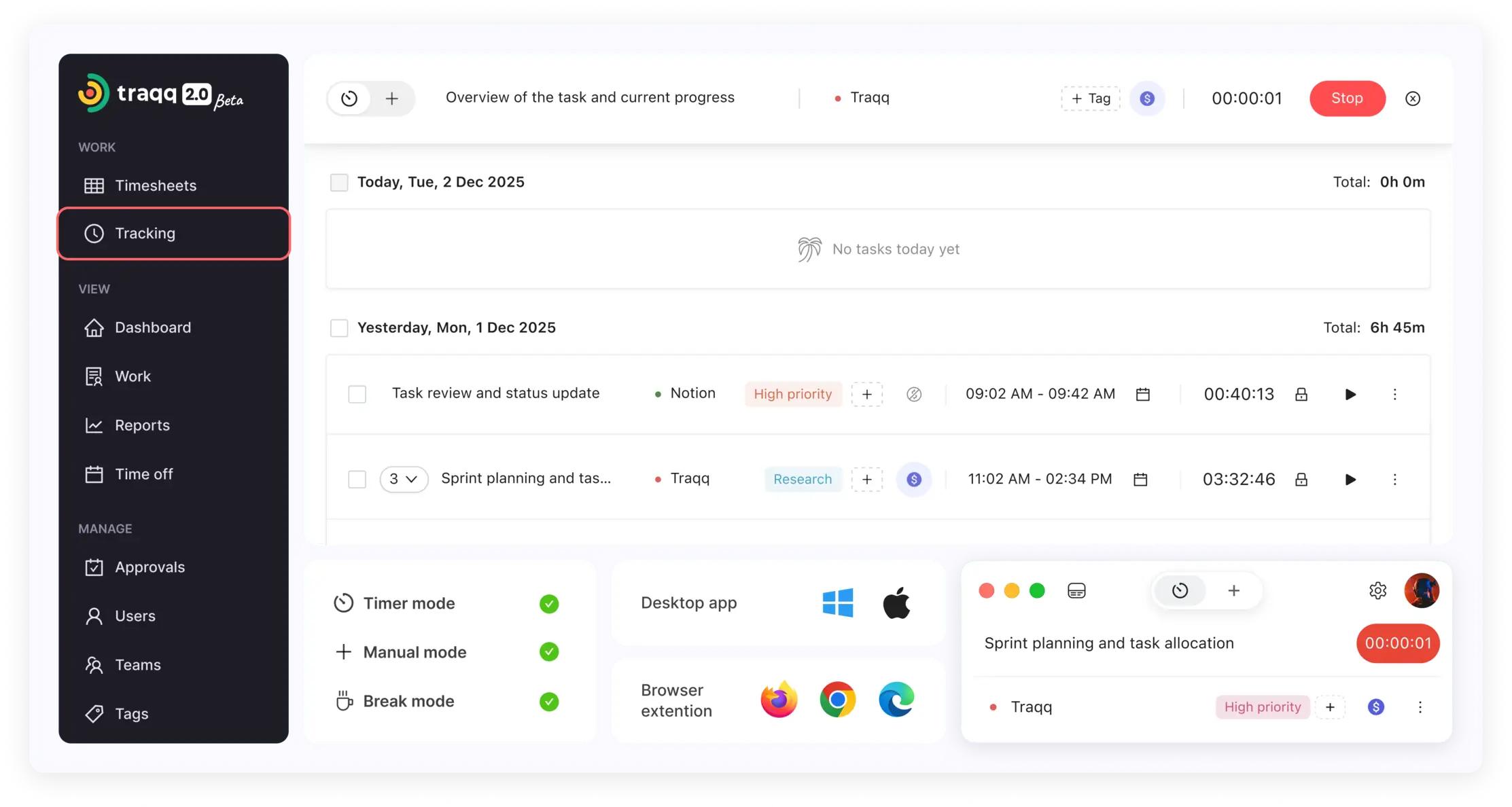The width and height of the screenshot is (1512, 807).
Task: Edit the current task description field
Action: click(x=590, y=97)
